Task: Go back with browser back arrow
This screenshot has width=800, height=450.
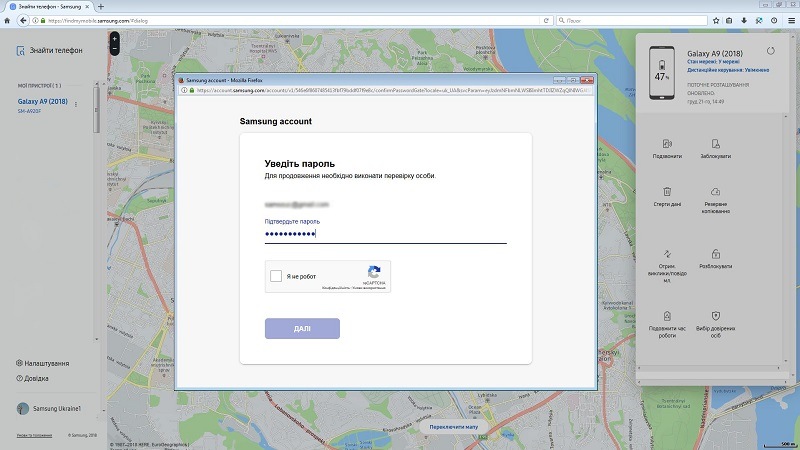Action: click(22, 20)
